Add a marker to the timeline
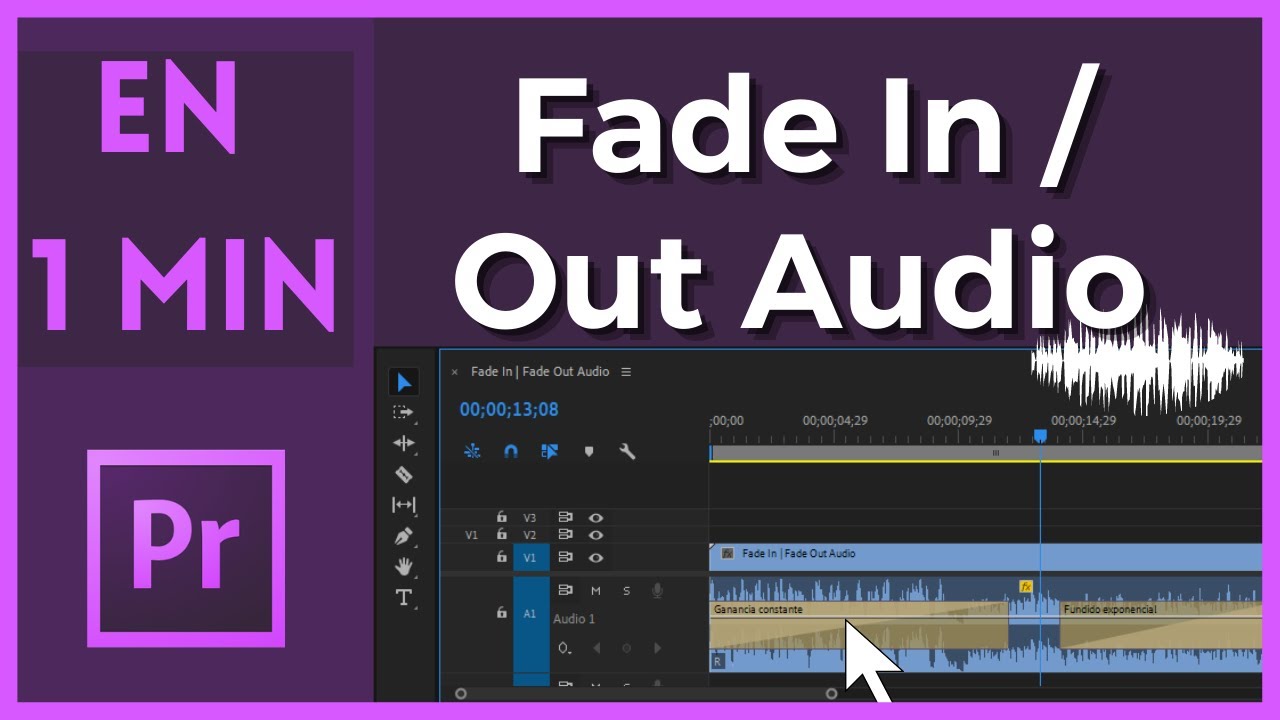 click(588, 452)
